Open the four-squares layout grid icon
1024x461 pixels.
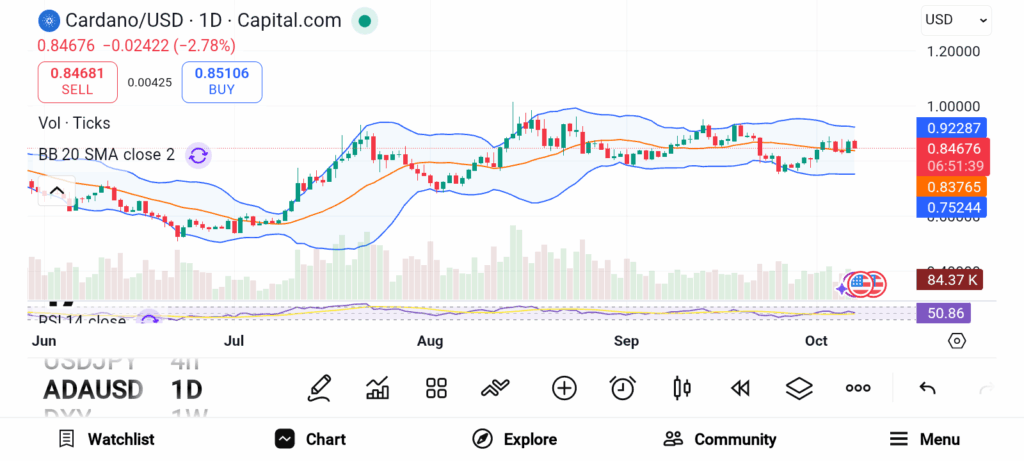coord(436,388)
